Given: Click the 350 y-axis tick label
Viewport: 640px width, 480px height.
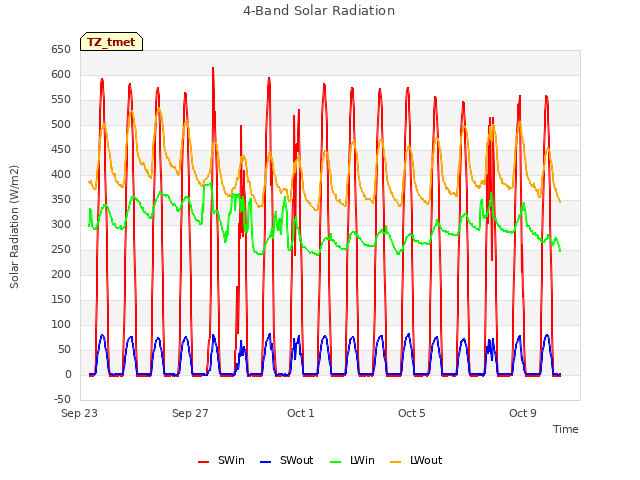Looking at the screenshot, I should pos(61,200).
